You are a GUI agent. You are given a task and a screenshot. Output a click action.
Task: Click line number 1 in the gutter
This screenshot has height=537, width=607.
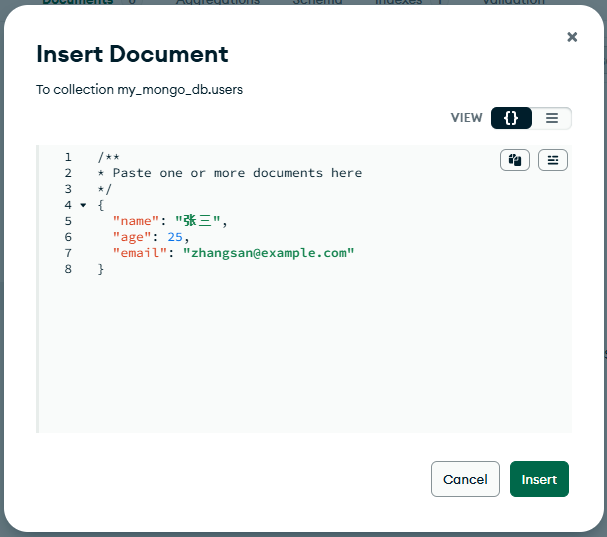(x=68, y=157)
